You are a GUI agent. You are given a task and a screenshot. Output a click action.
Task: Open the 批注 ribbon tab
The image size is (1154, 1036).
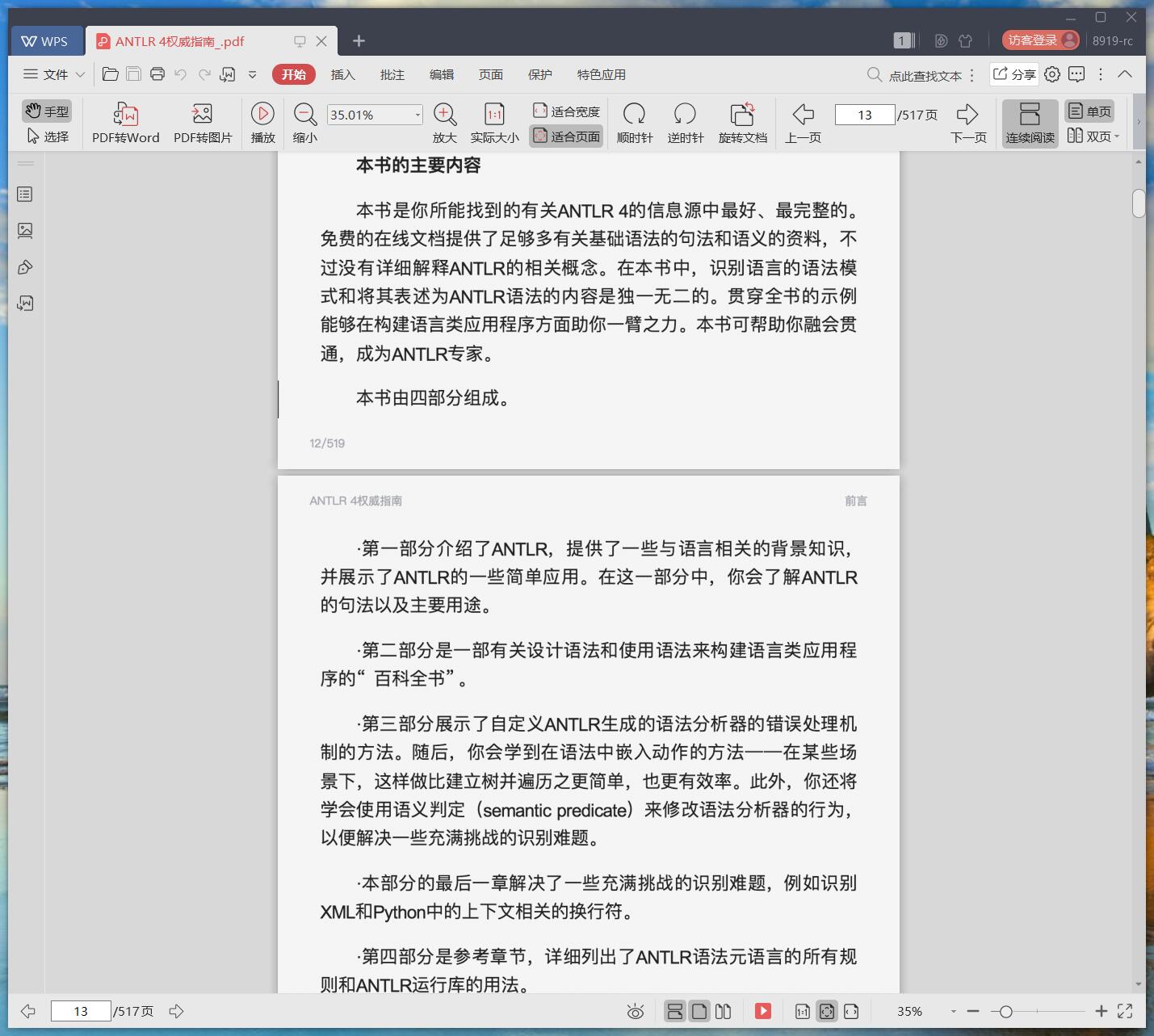click(392, 74)
